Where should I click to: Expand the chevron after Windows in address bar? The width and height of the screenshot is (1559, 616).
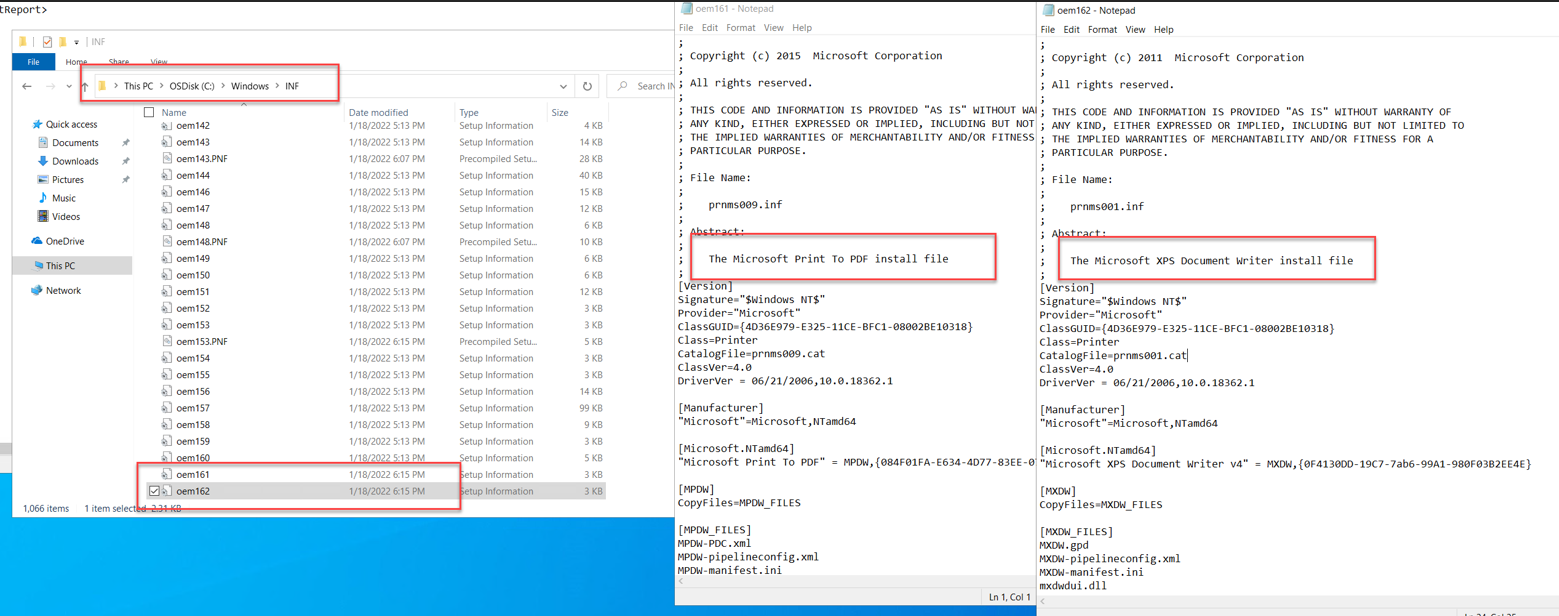pyautogui.click(x=277, y=87)
